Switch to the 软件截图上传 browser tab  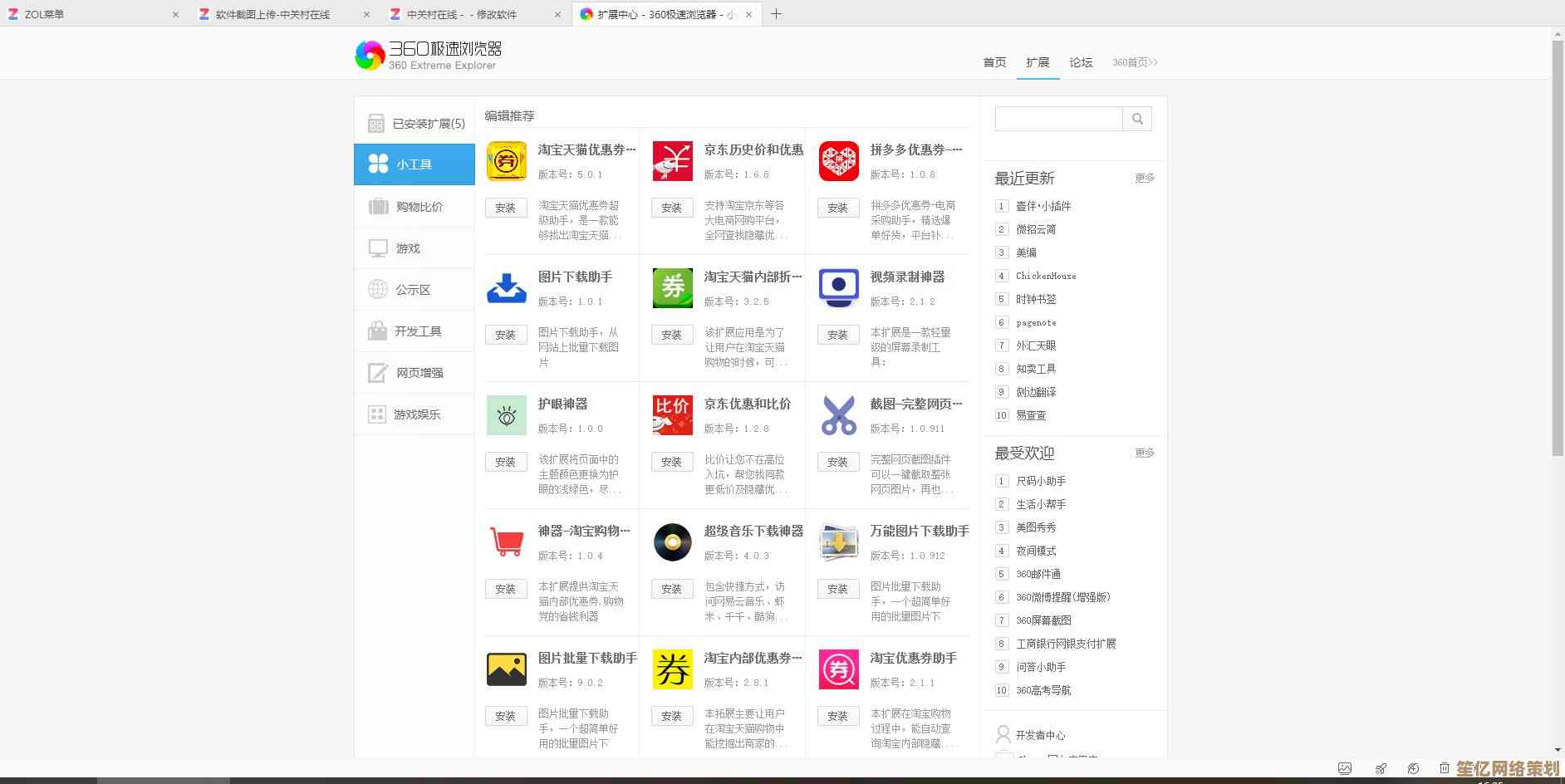[272, 14]
